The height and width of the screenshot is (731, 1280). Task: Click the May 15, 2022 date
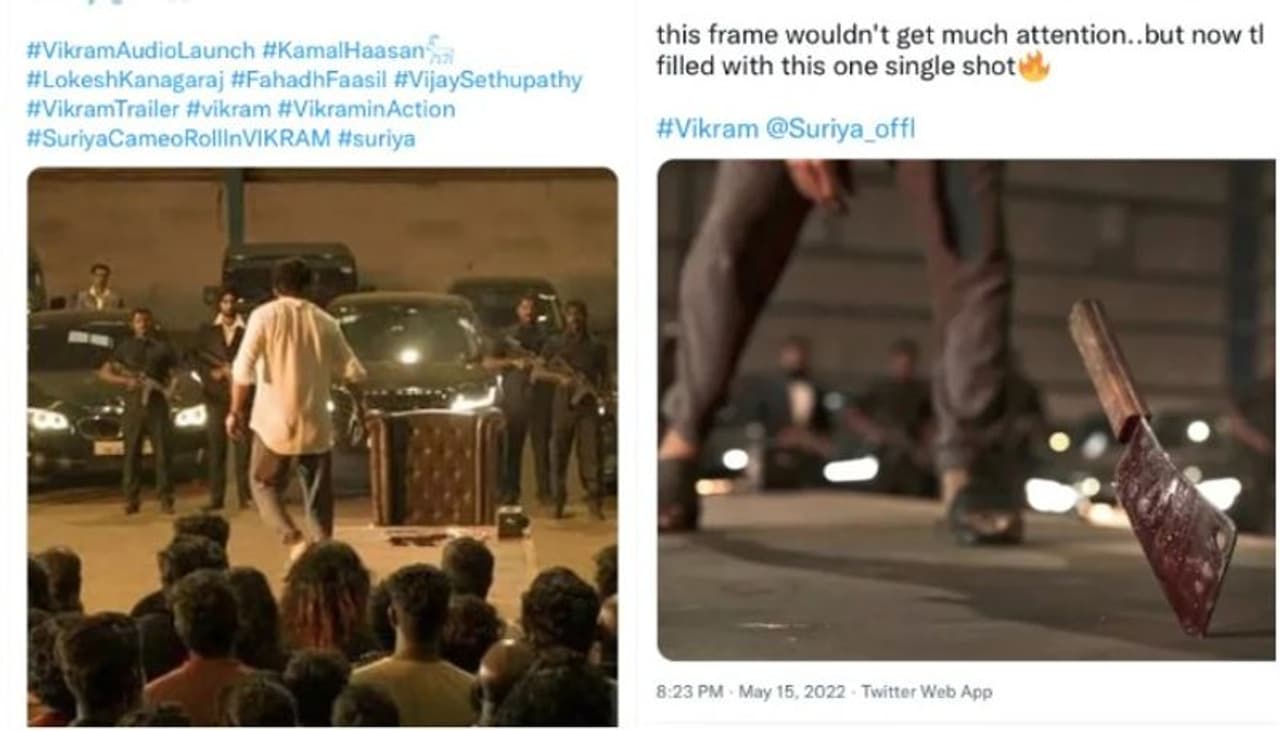791,691
